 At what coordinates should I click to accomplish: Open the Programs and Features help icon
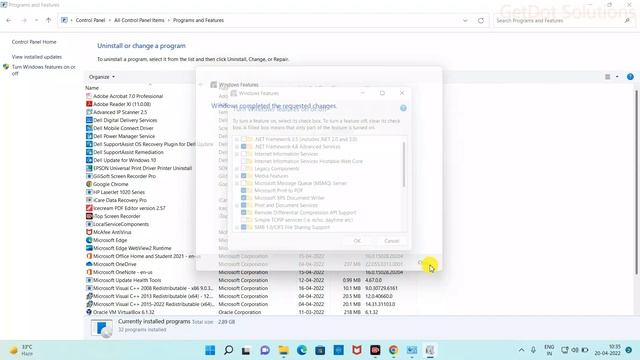pos(630,77)
